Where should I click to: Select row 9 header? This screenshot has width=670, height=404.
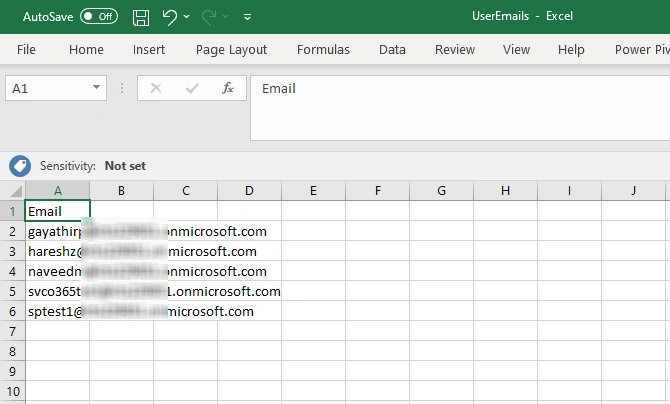(12, 371)
